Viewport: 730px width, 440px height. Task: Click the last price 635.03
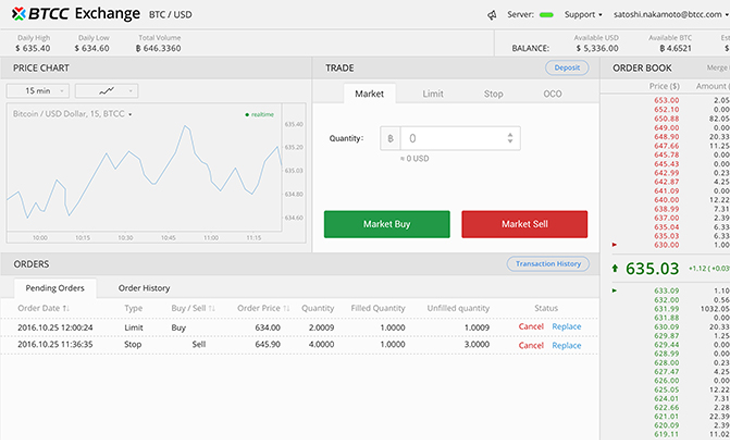(x=652, y=269)
